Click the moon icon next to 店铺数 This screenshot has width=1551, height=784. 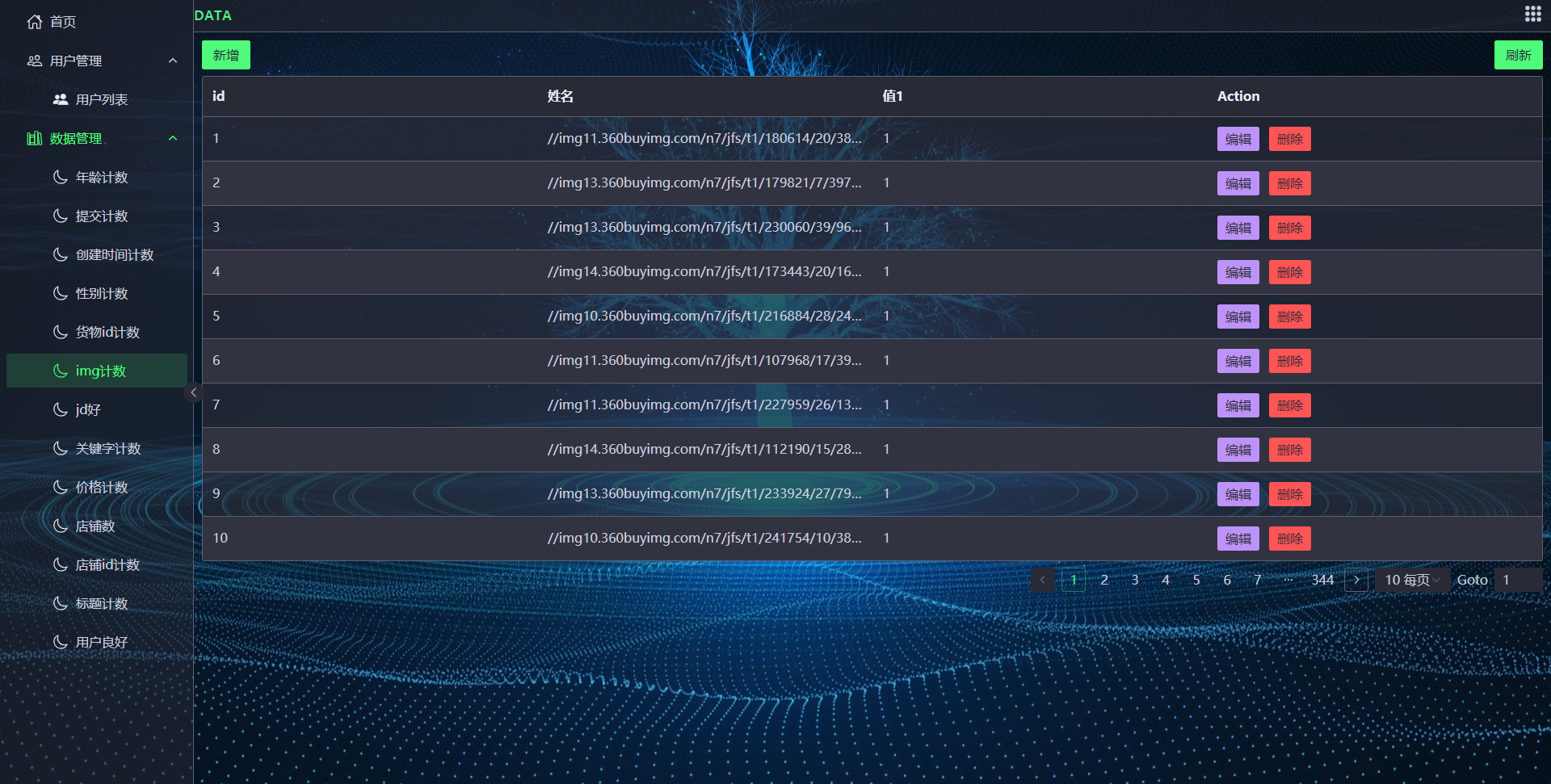(x=61, y=526)
